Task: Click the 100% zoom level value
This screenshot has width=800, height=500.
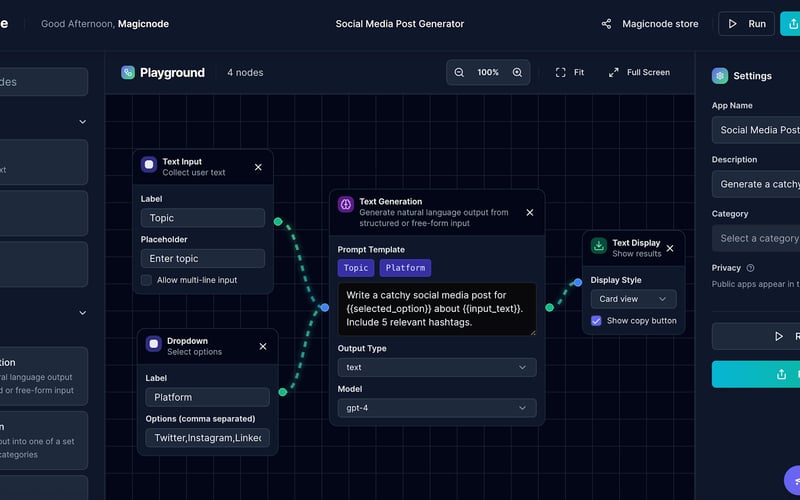Action: click(x=488, y=72)
